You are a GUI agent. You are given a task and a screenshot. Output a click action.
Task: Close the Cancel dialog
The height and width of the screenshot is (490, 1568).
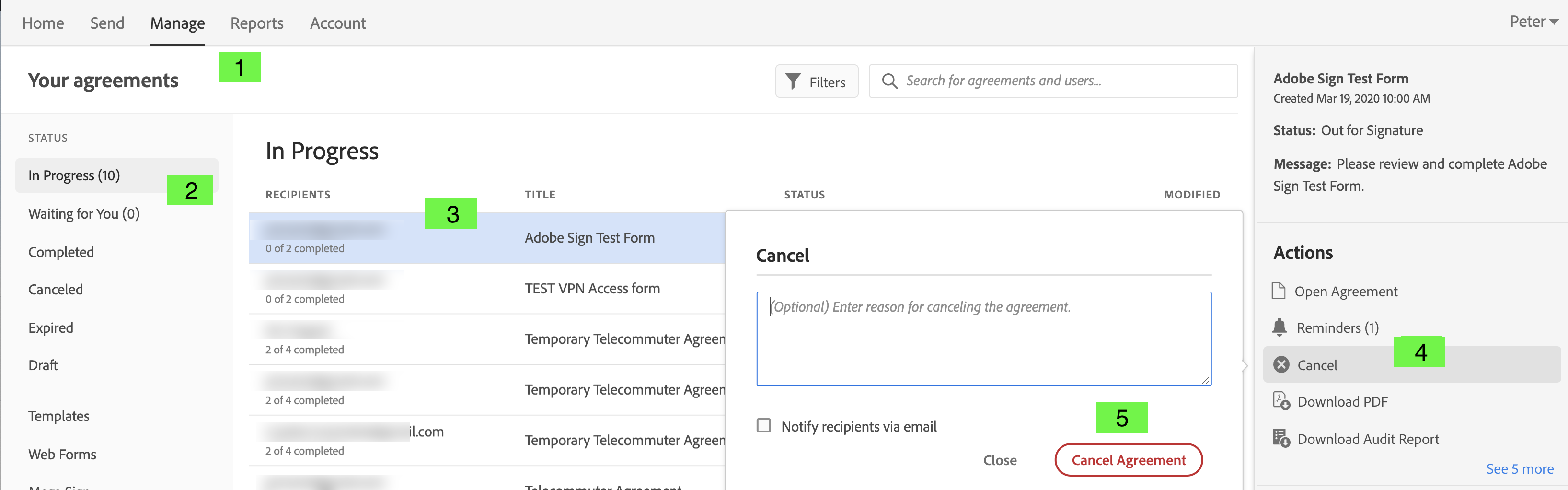click(1000, 460)
